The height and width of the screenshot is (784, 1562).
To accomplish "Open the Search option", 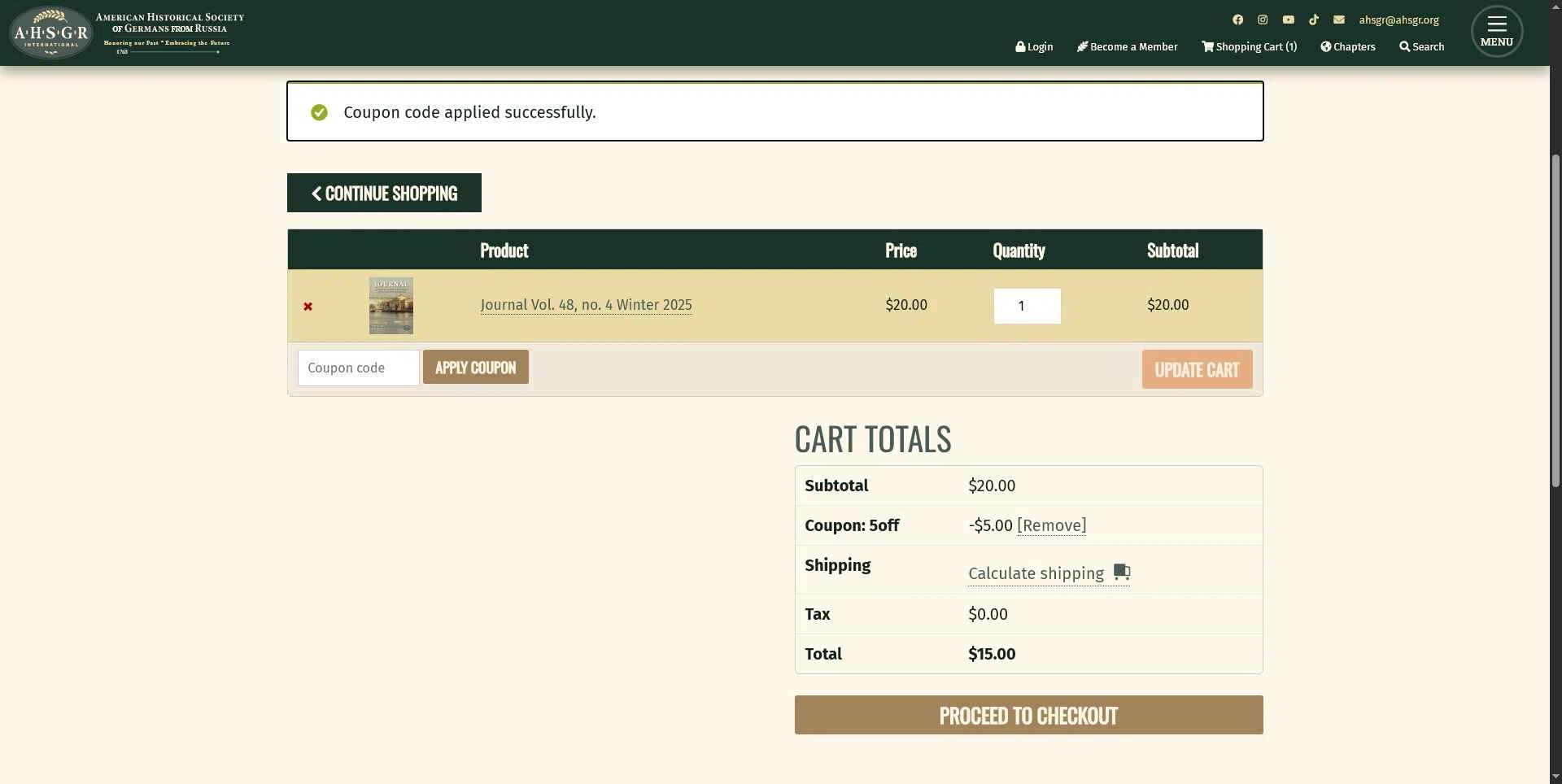I will pyautogui.click(x=1421, y=46).
